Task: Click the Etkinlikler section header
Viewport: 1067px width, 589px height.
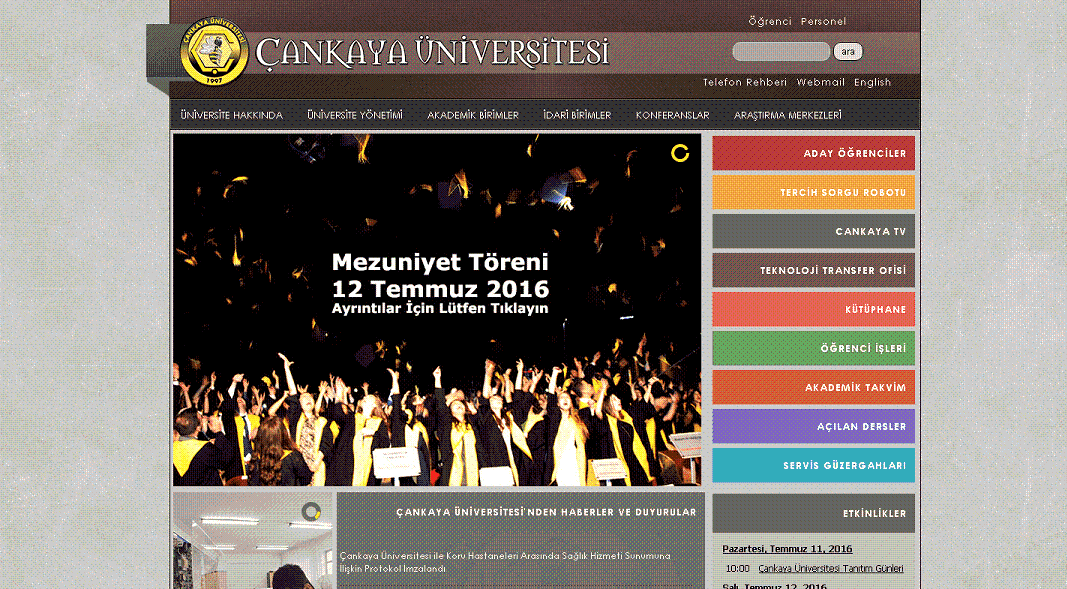Action: (x=813, y=514)
